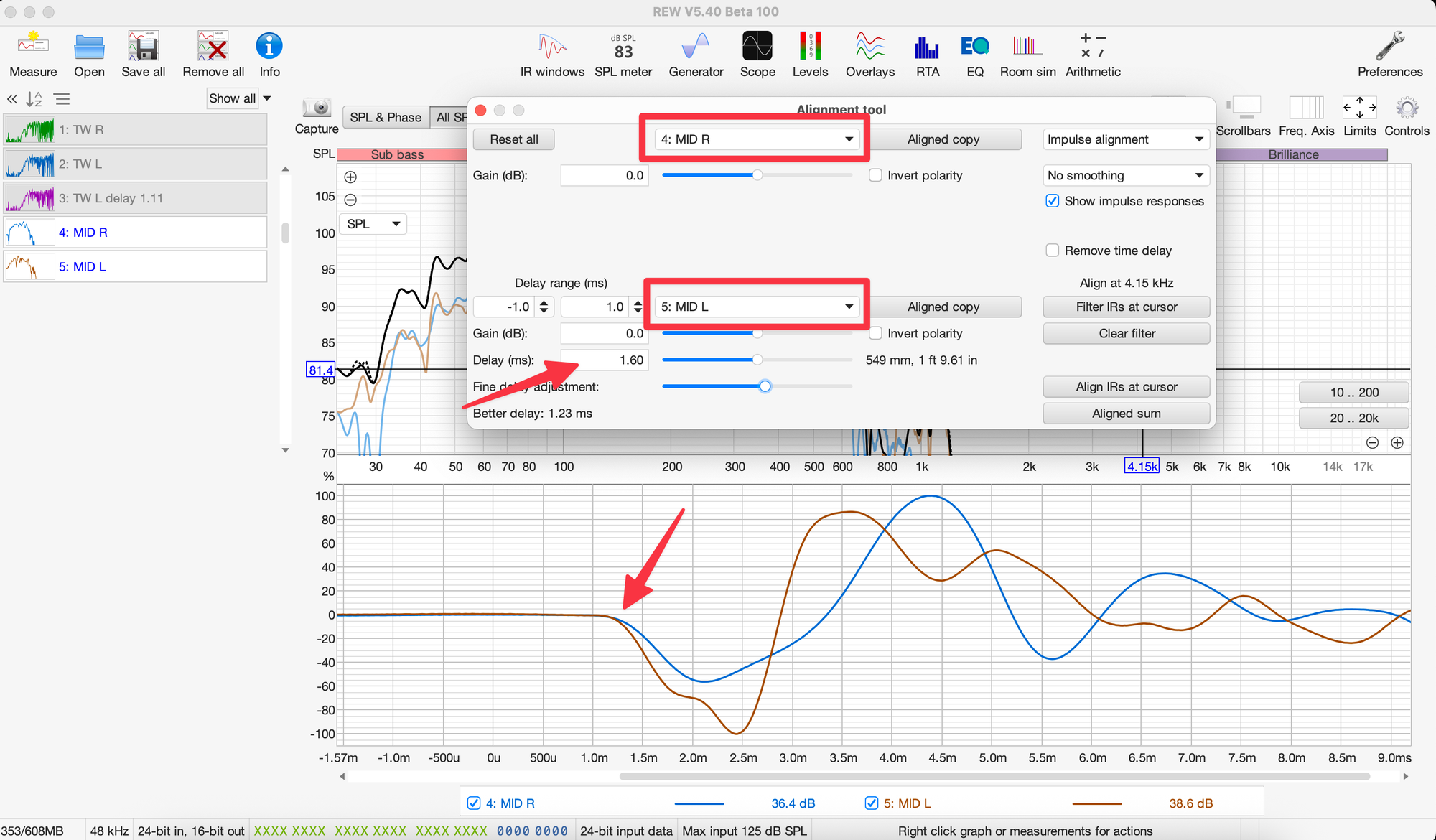Open the Show all dropdown
The width and height of the screenshot is (1436, 840).
pos(240,98)
